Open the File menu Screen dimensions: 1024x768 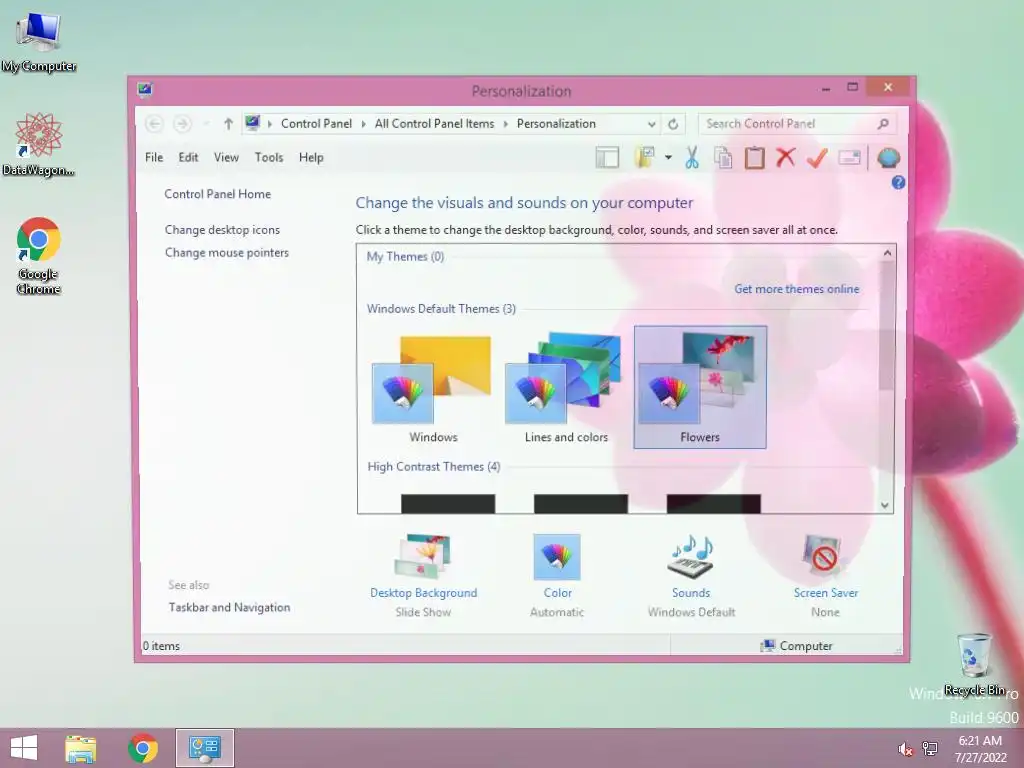[x=154, y=157]
